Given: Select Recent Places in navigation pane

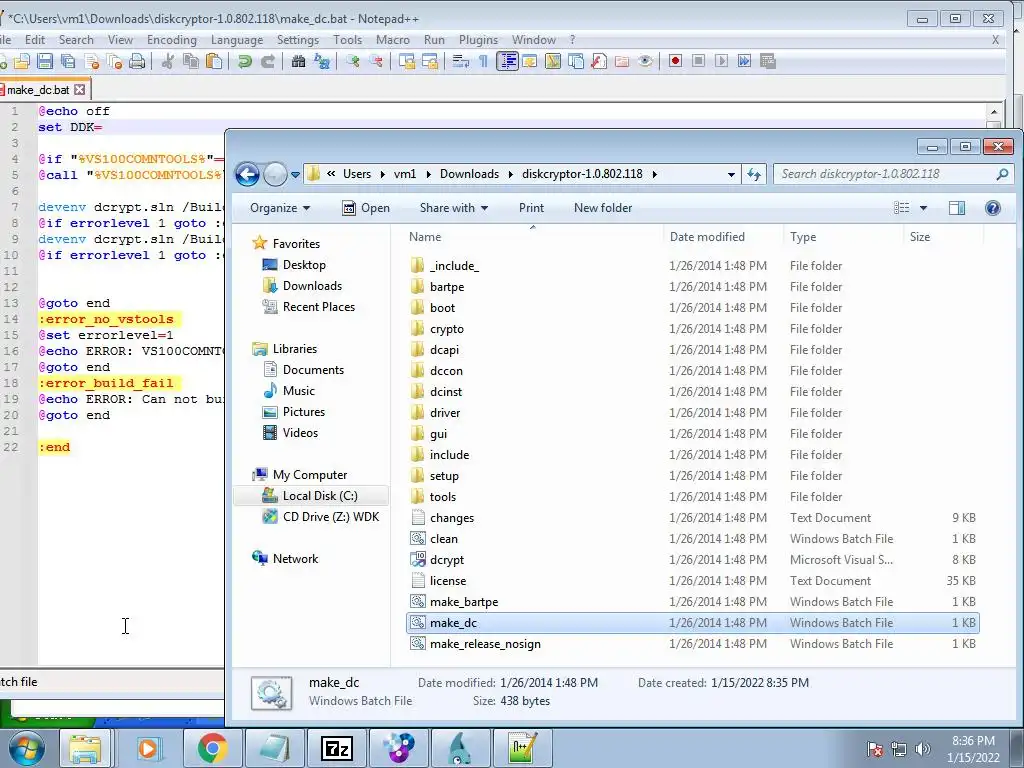Looking at the screenshot, I should 319,307.
